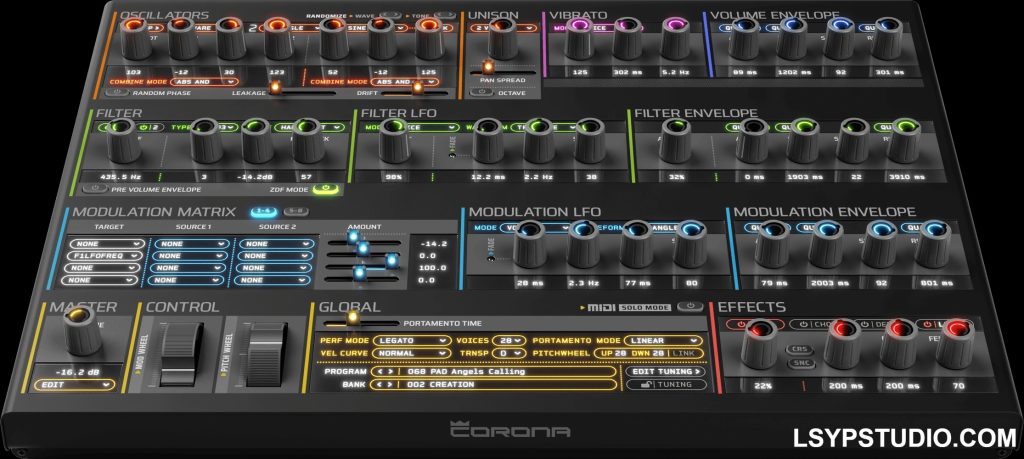Click the filter /2 power icon
Screen dimensions: 1024x459
pyautogui.click(x=142, y=127)
